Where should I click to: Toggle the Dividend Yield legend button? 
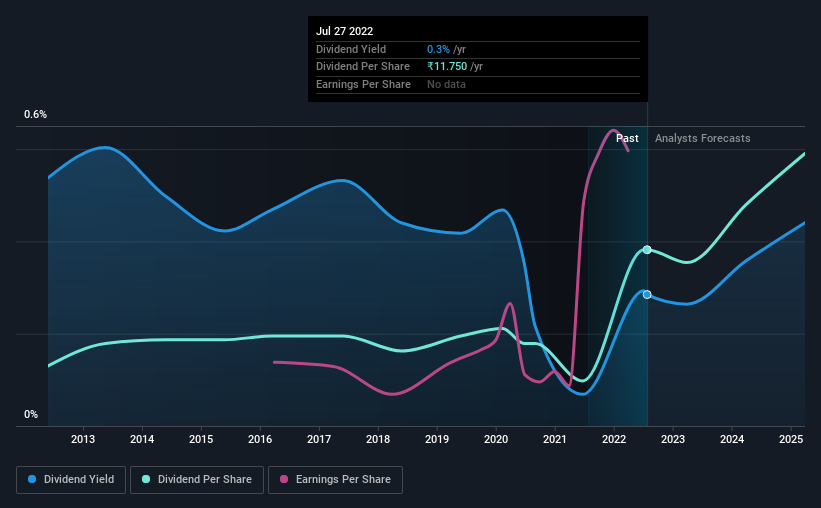71,480
